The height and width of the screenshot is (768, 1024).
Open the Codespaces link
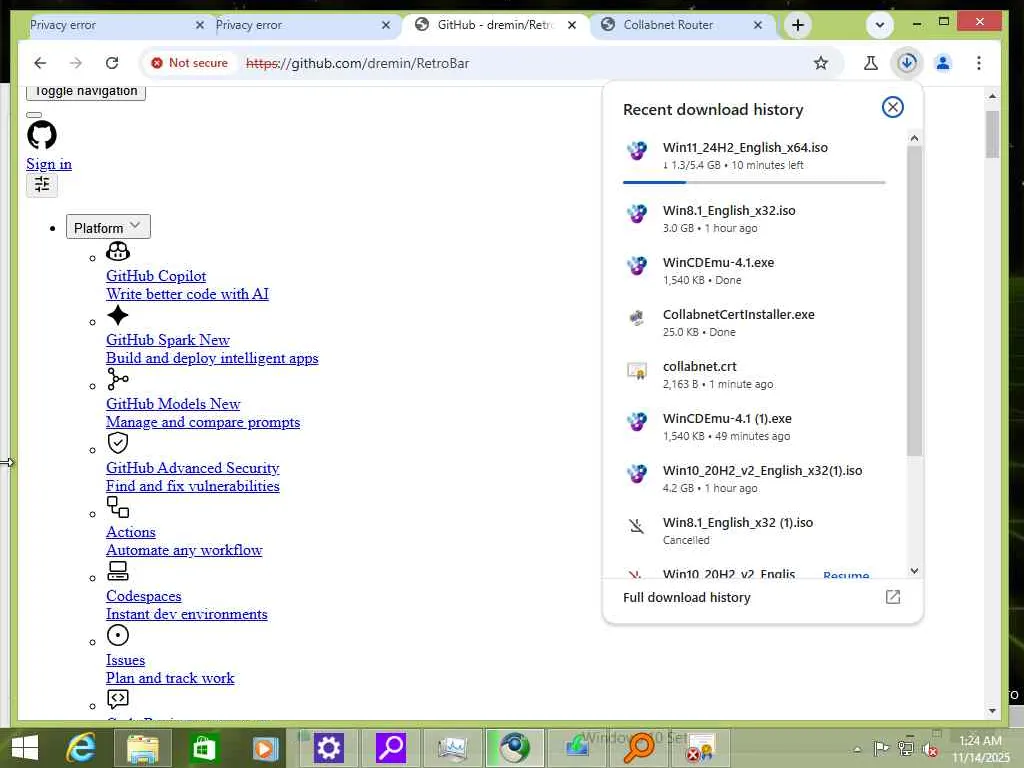(144, 596)
